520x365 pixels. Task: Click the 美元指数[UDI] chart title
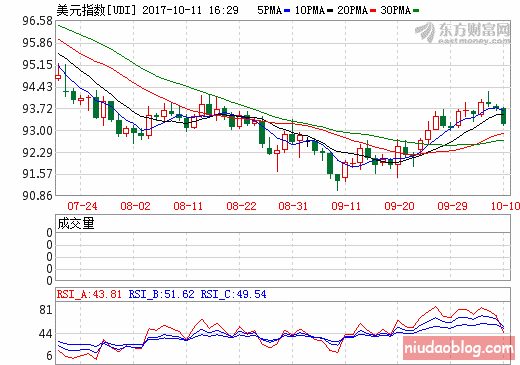[96, 10]
